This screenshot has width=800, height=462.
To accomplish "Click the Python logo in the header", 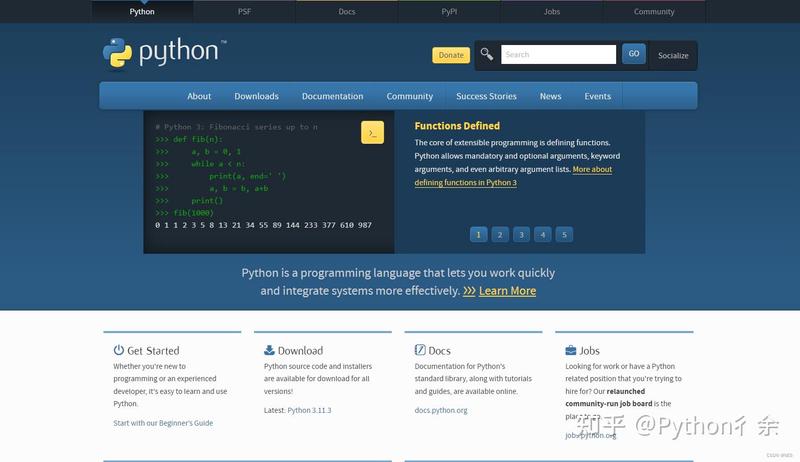I will tap(164, 53).
